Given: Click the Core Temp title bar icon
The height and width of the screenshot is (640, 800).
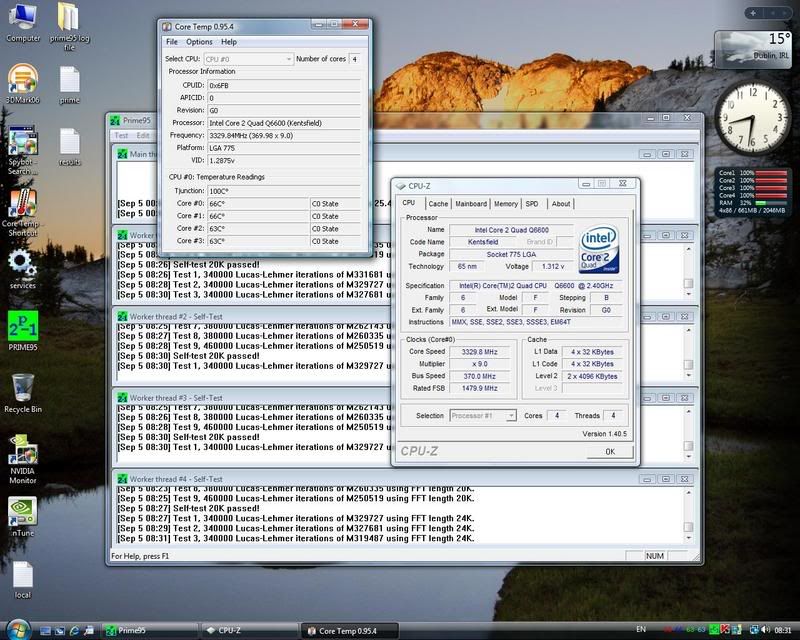Looking at the screenshot, I should coord(167,27).
